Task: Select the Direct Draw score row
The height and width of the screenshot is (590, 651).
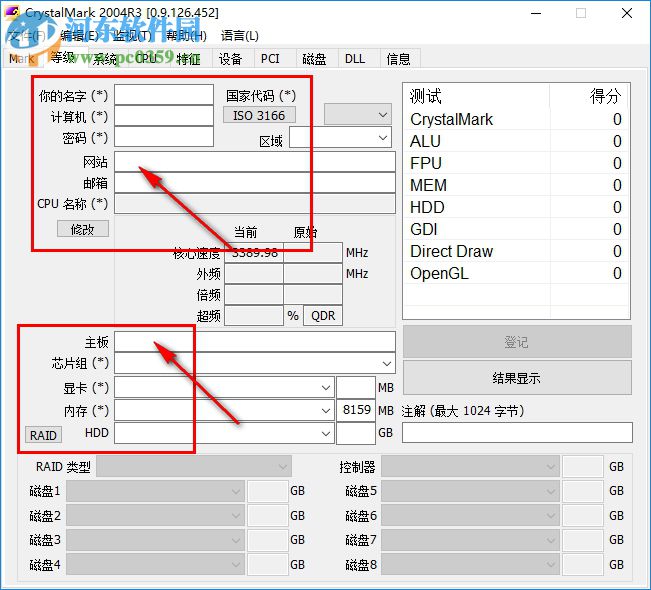Action: (x=516, y=251)
